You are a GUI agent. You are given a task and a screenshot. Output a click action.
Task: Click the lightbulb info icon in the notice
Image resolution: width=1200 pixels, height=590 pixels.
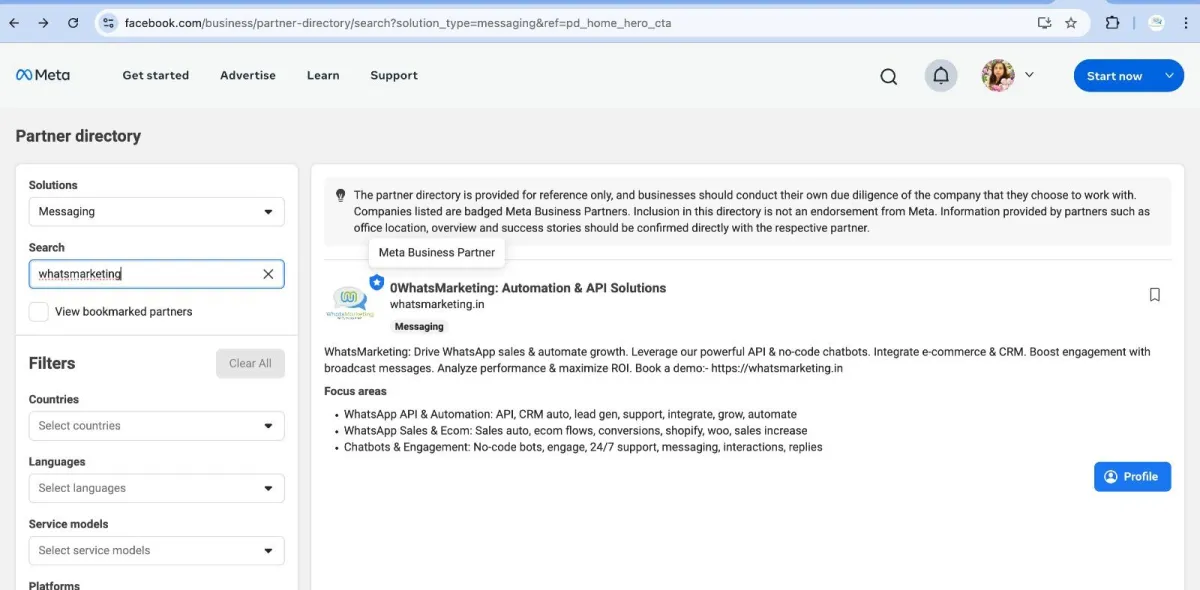(340, 196)
